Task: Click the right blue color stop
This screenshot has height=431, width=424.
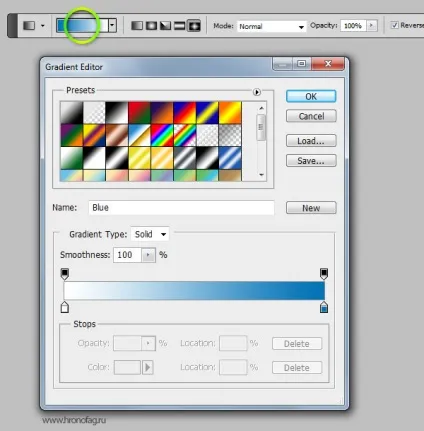Action: 324,307
